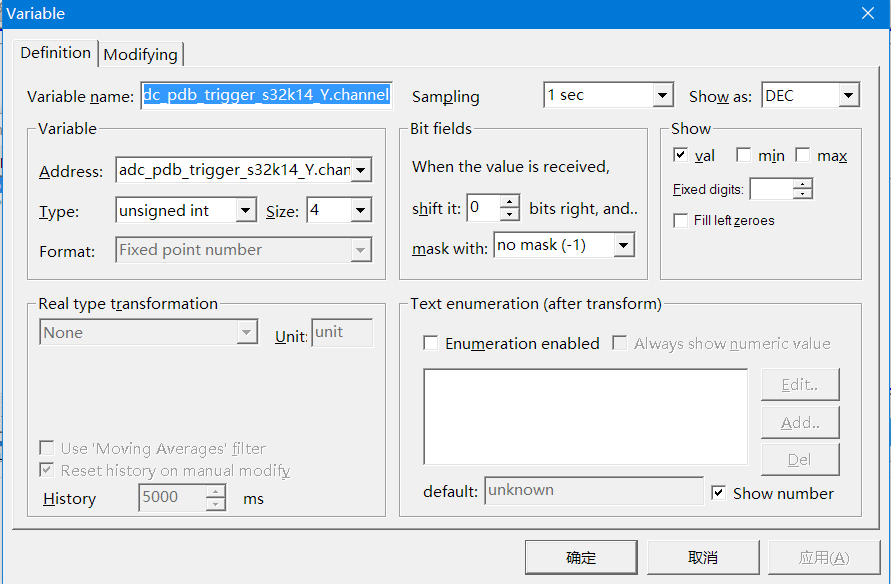Toggle the 'Show number' checkbox
The width and height of the screenshot is (891, 584).
(x=718, y=493)
